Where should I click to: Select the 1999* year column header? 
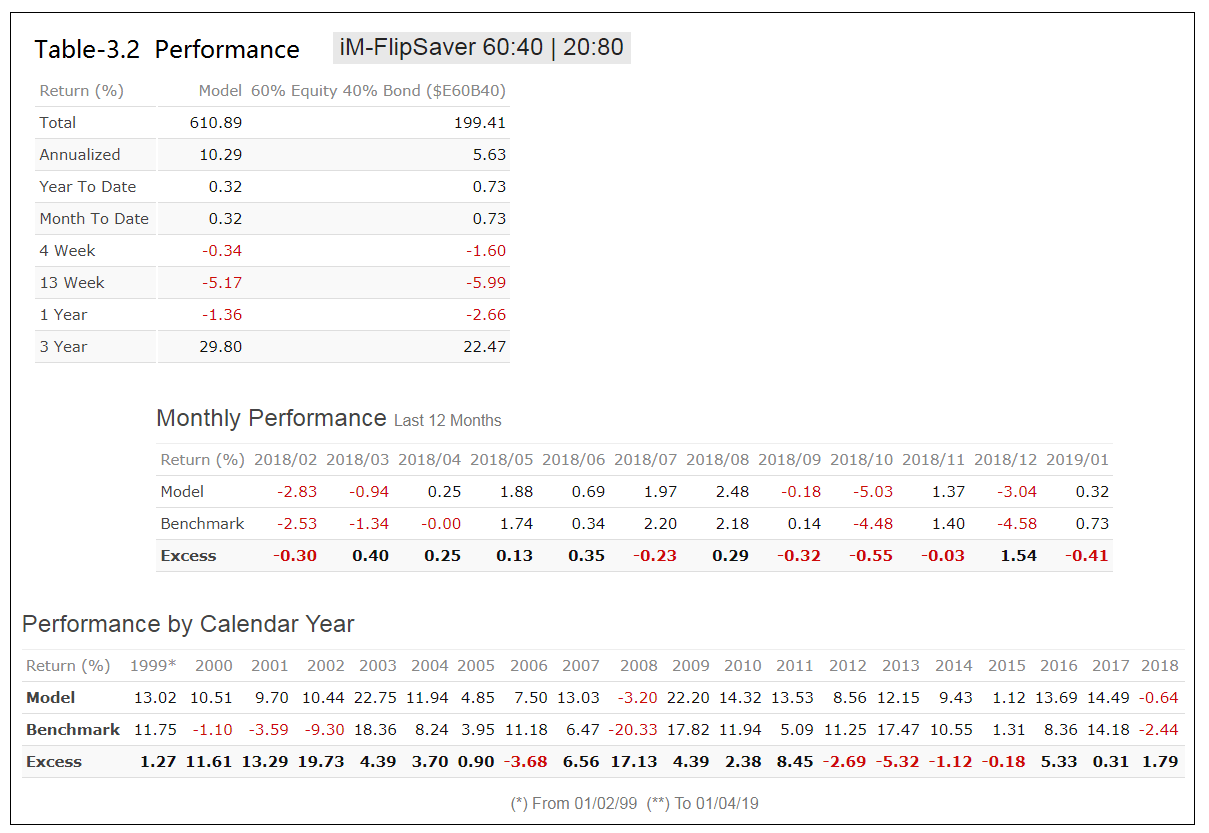click(x=153, y=666)
